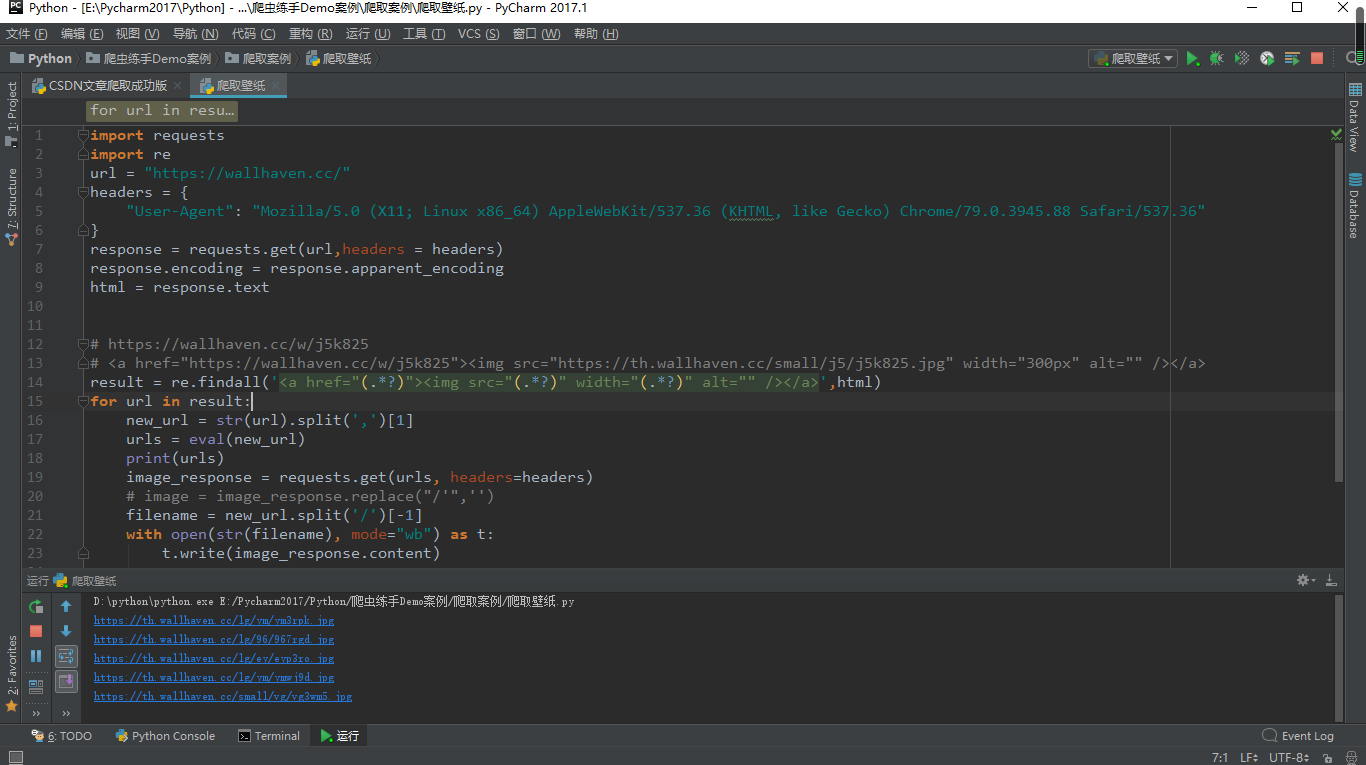Open the 文件 (F) menu
This screenshot has height=765, width=1366.
(27, 34)
